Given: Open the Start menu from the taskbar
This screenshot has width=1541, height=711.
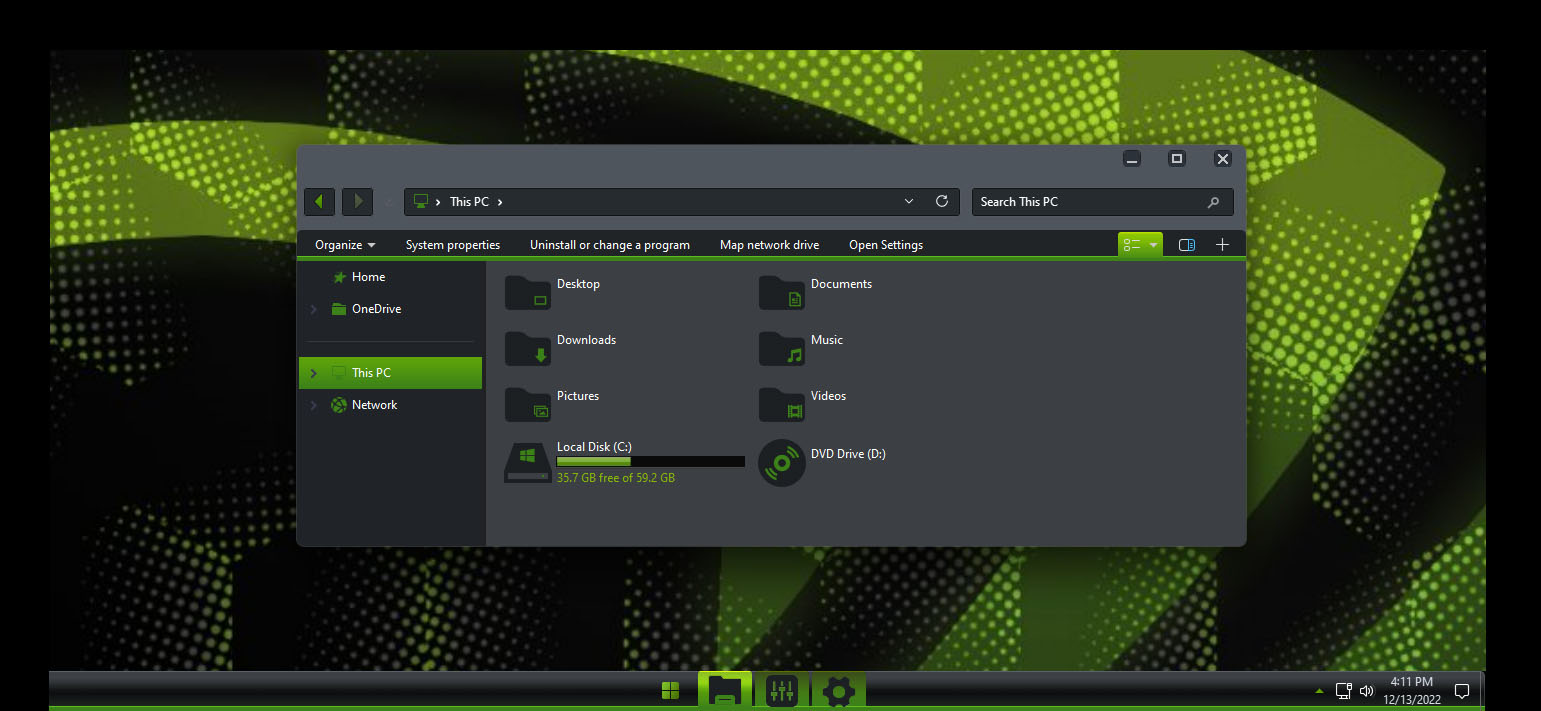Looking at the screenshot, I should 669,690.
